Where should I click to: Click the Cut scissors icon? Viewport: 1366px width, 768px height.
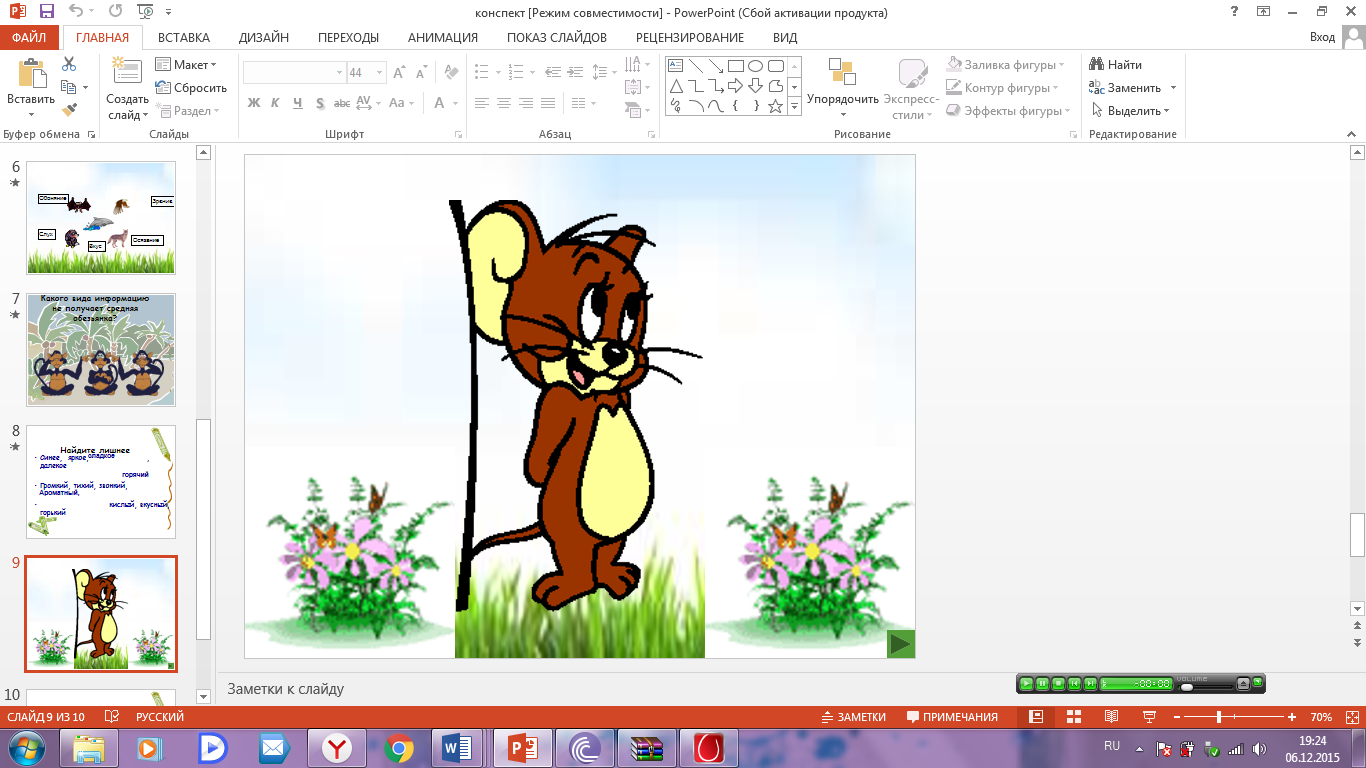(69, 64)
